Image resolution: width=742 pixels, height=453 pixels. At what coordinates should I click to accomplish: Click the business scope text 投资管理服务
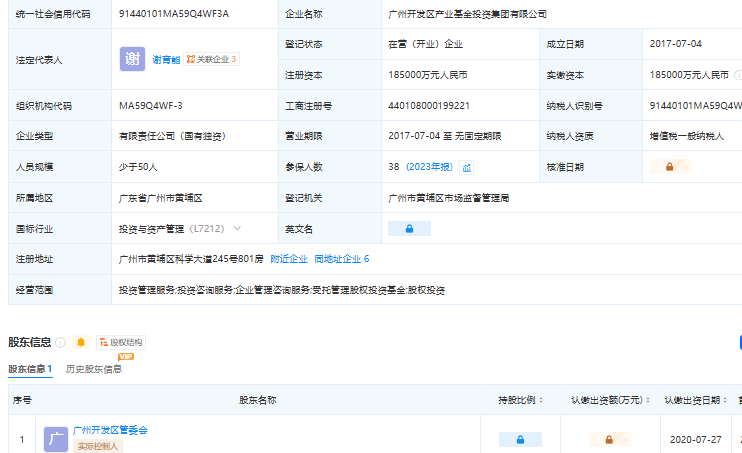tap(147, 290)
